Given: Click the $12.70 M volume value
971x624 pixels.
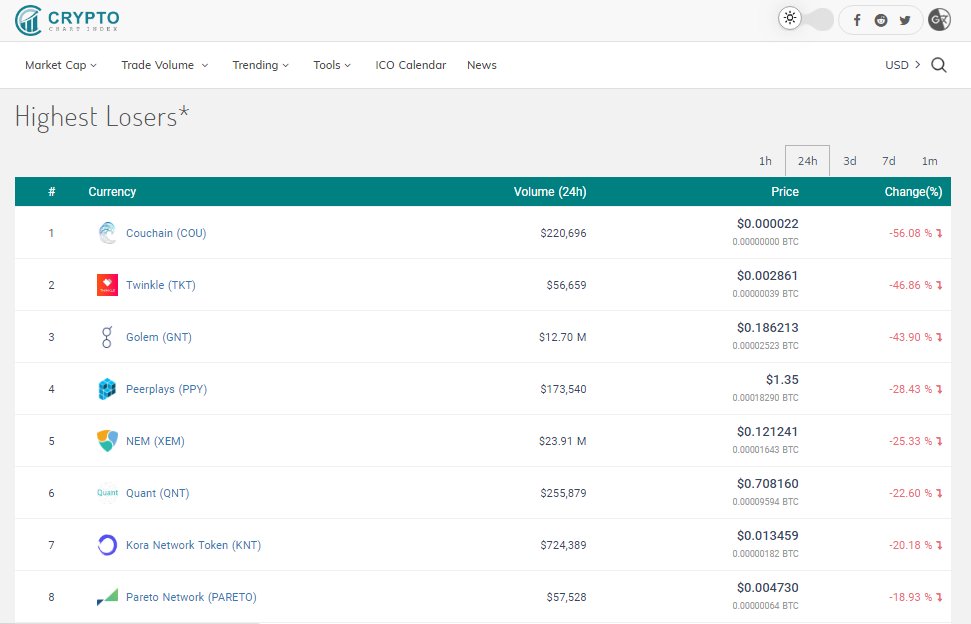Looking at the screenshot, I should [562, 337].
